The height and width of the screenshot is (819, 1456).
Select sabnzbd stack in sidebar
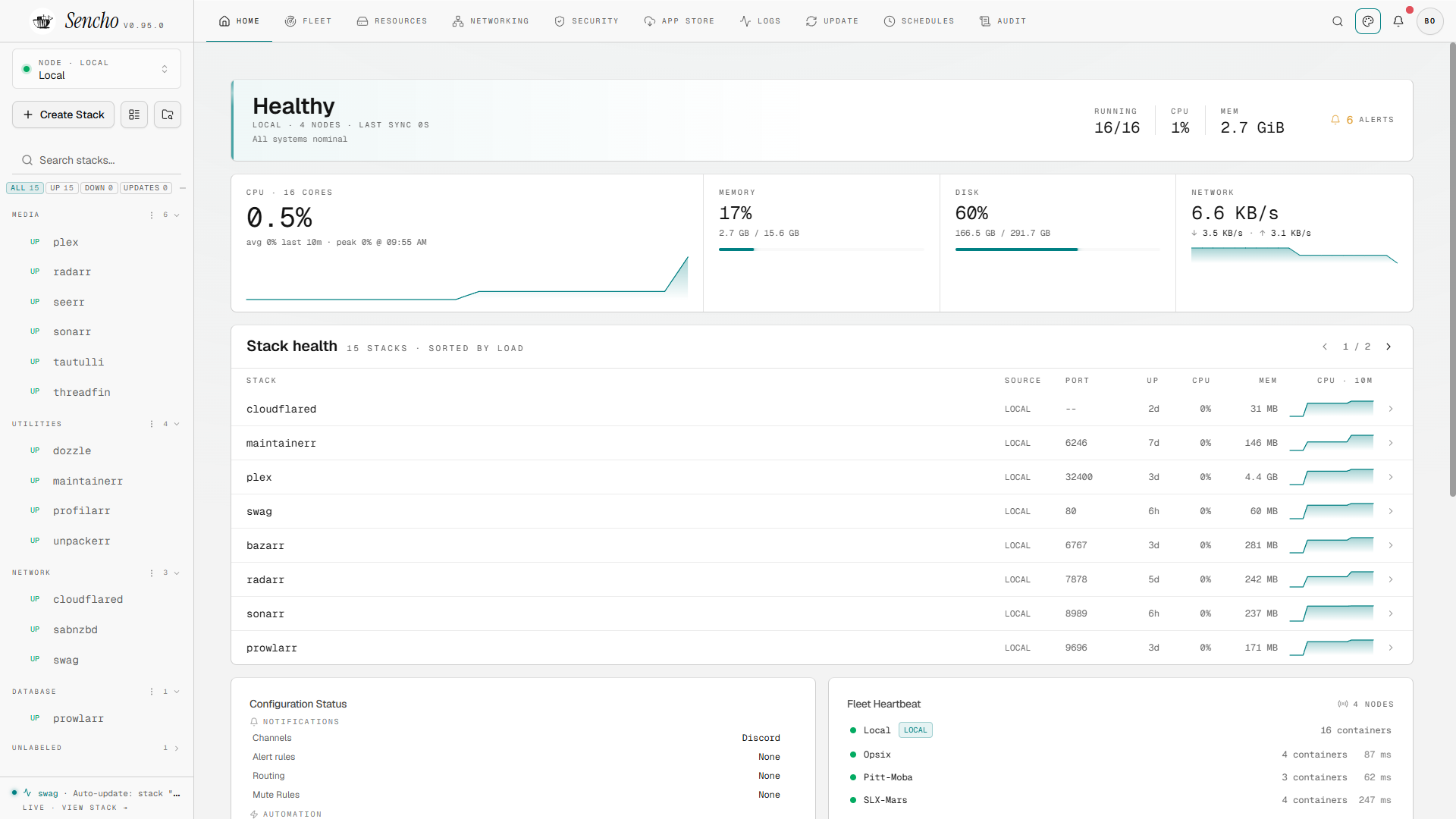[x=96, y=629]
